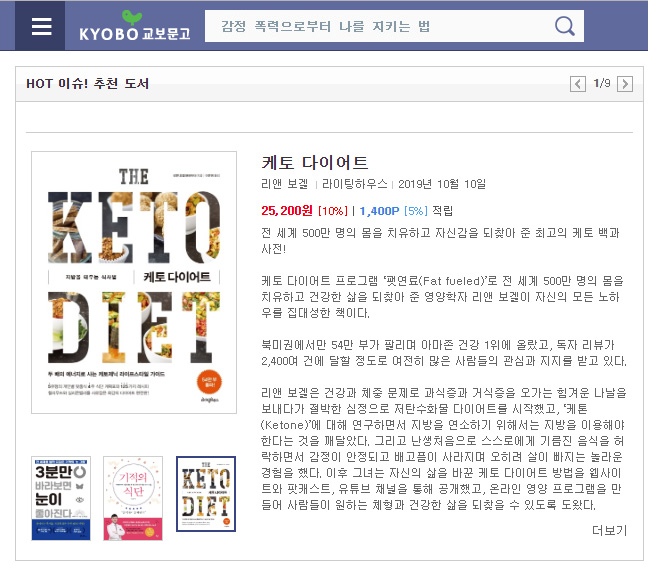Click author name 리앤 보겔
This screenshot has height=564, width=648.
click(x=285, y=183)
